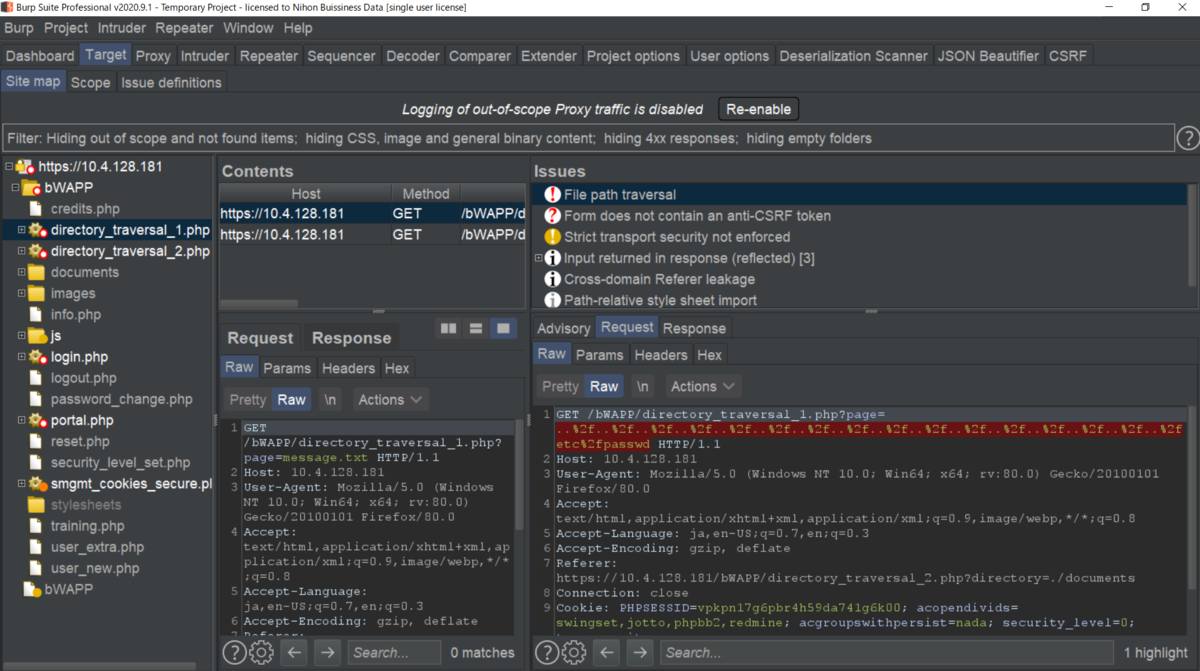
Task: Open Headers tab in left request editor
Action: click(x=348, y=368)
